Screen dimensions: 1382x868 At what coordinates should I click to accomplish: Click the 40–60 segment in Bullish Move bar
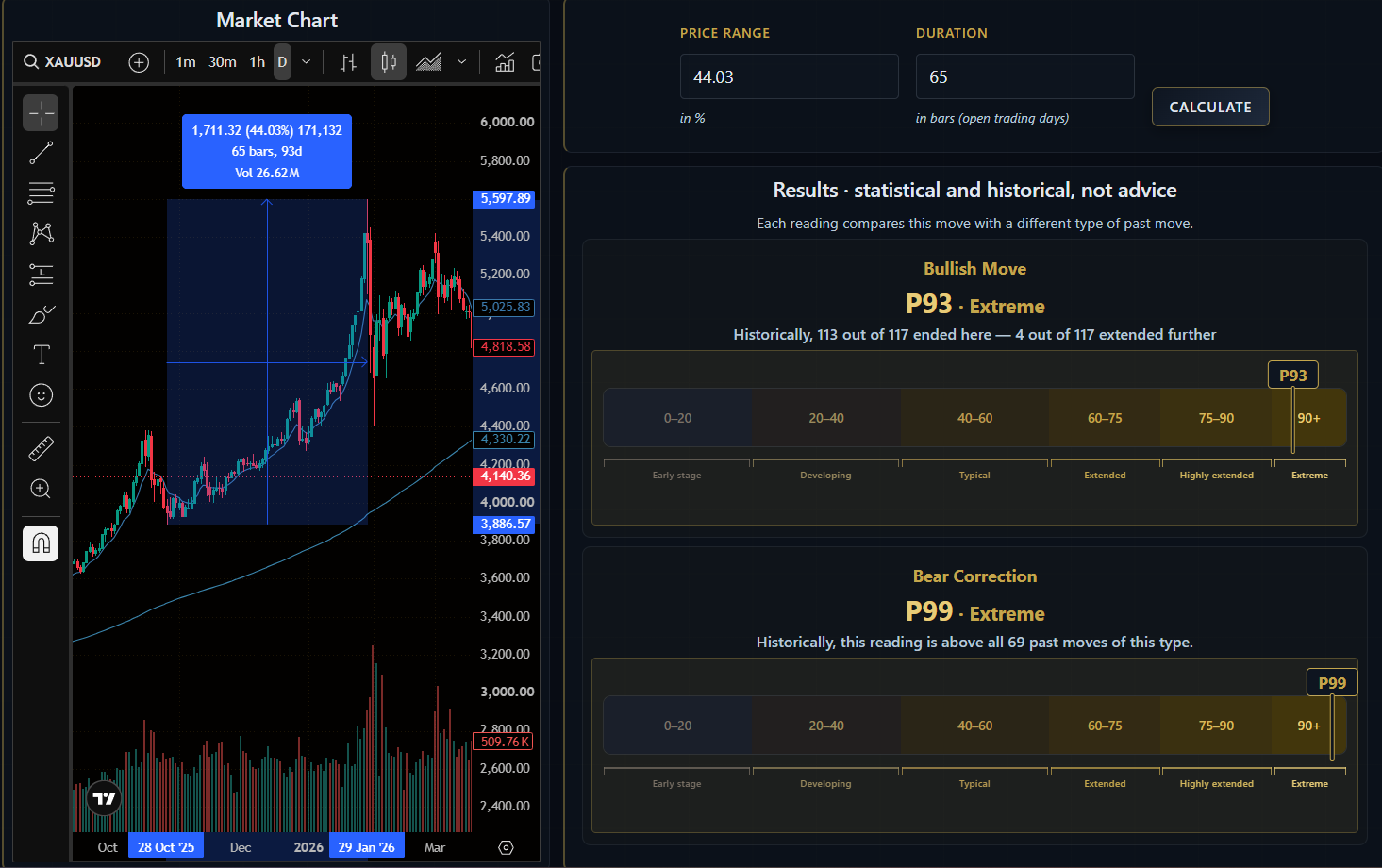pyautogui.click(x=974, y=418)
